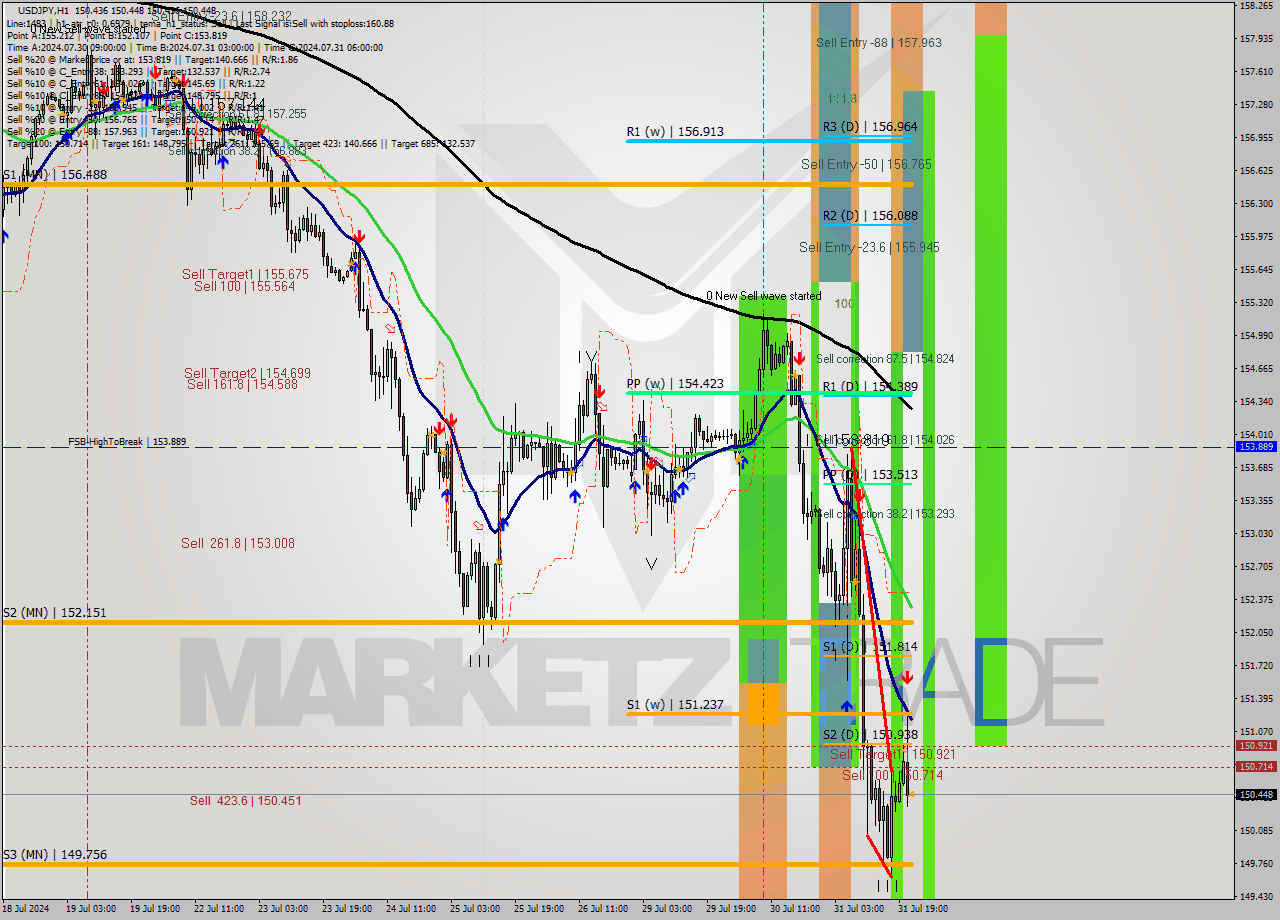
Task: Select the 31 Jul 19:00 time label
Action: tap(923, 909)
